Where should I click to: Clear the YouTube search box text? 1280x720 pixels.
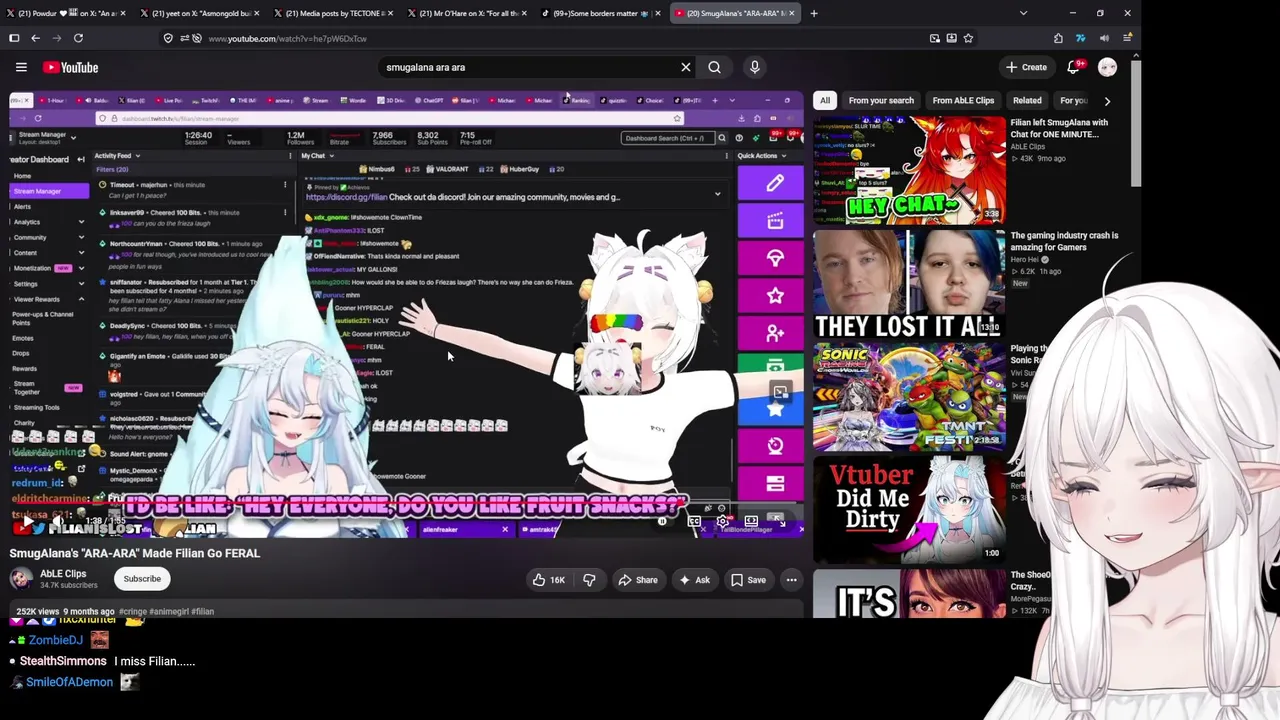tap(685, 67)
